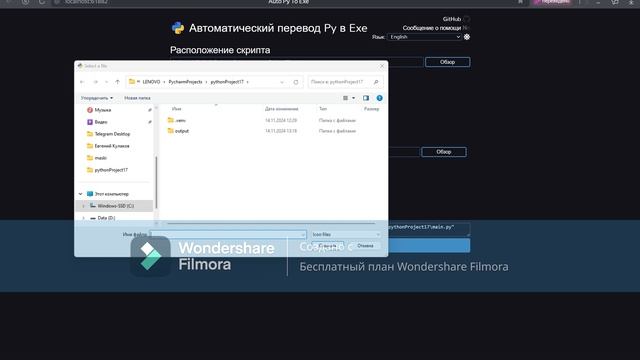
Task: Open pythonProject17 folder in sidebar
Action: [111, 170]
